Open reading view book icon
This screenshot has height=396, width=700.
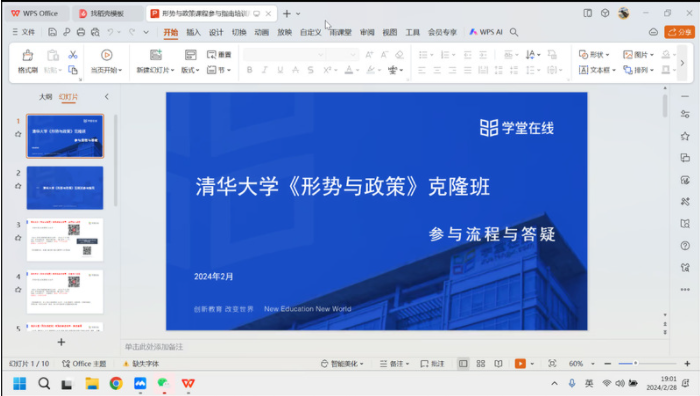click(498, 364)
